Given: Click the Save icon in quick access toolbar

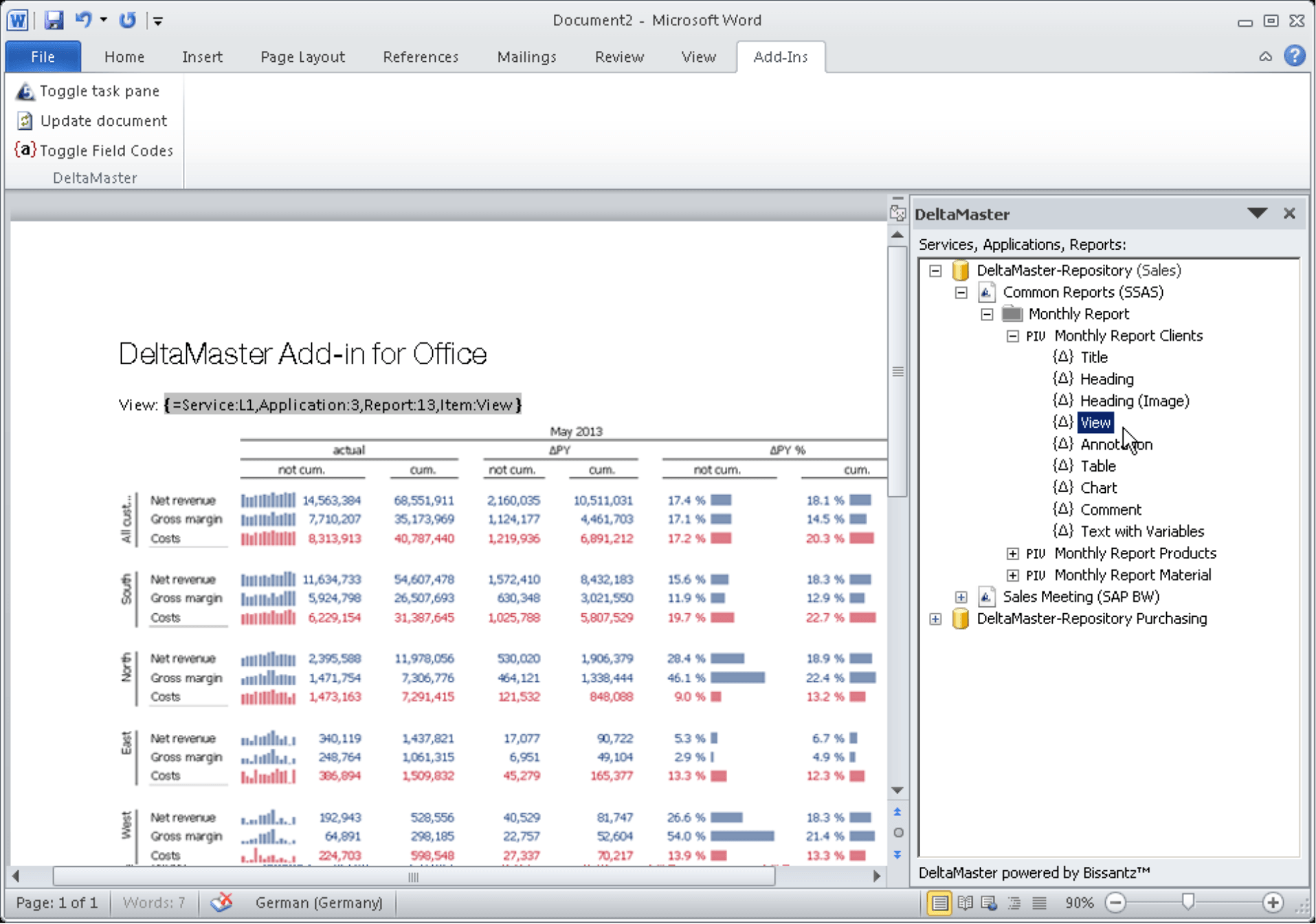Looking at the screenshot, I should (54, 20).
